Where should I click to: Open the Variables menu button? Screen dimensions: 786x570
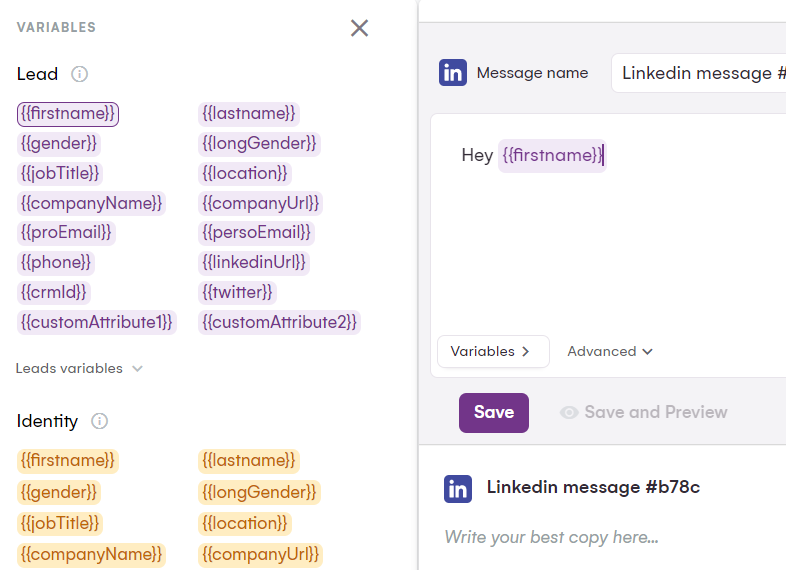click(x=492, y=351)
